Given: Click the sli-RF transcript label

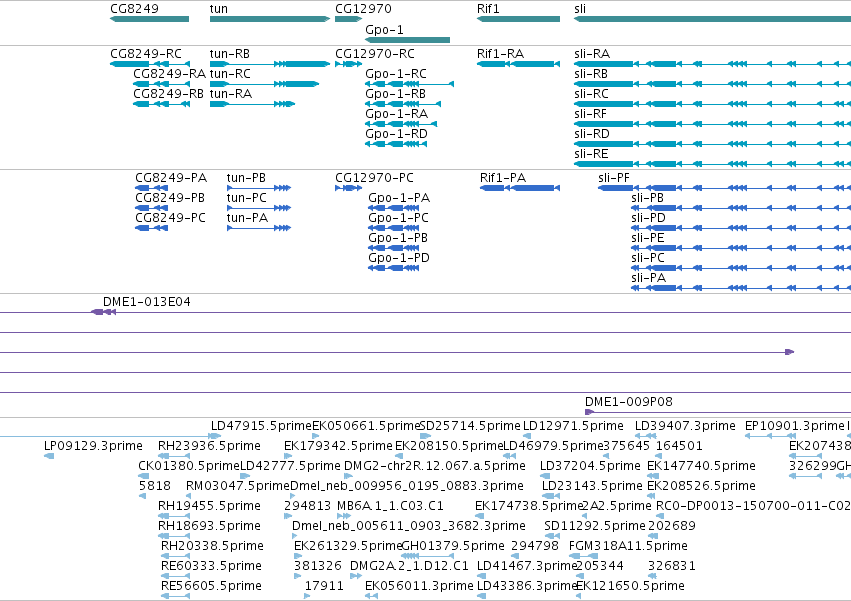Looking at the screenshot, I should tap(590, 113).
